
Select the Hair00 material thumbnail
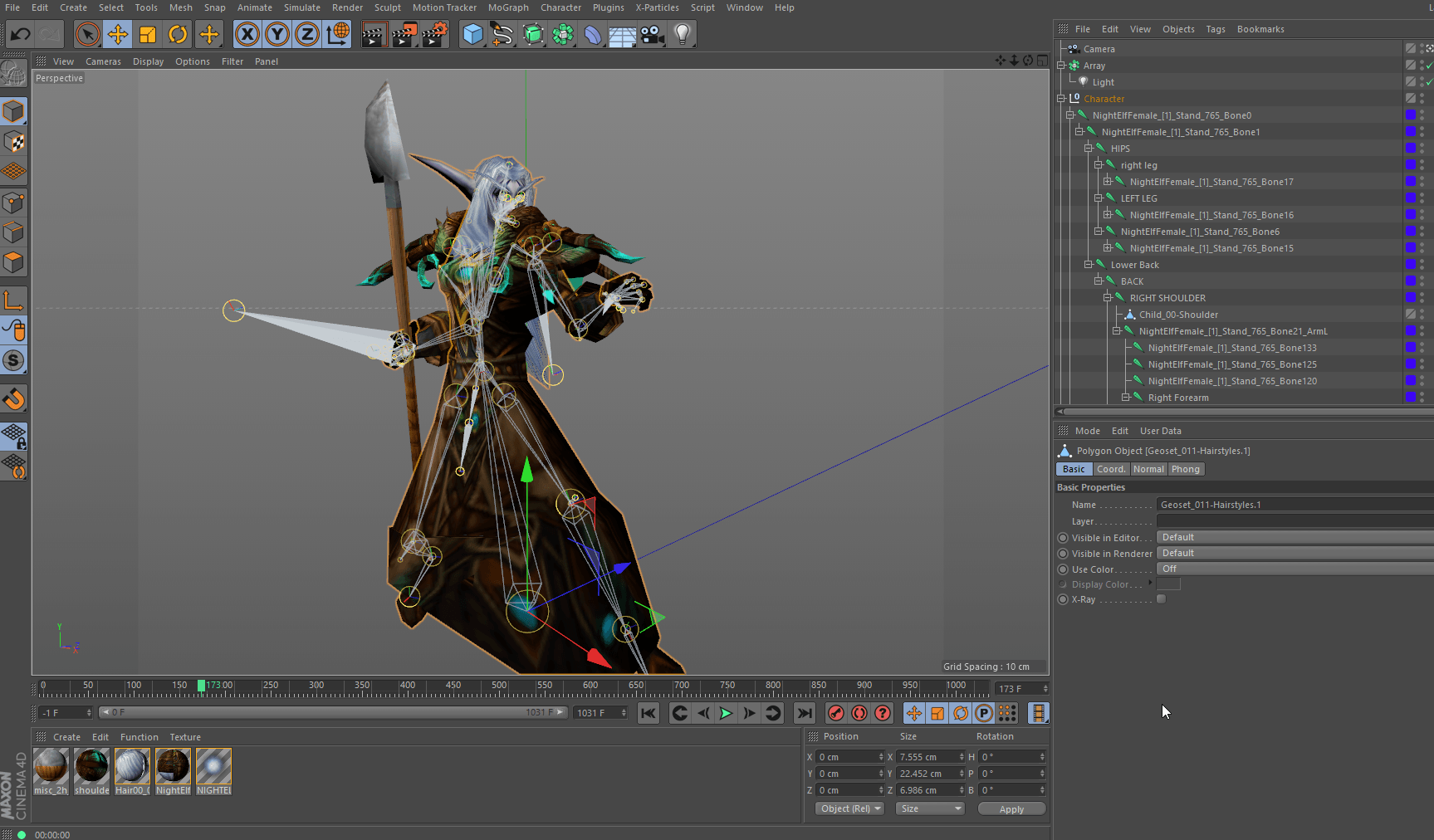(x=132, y=766)
